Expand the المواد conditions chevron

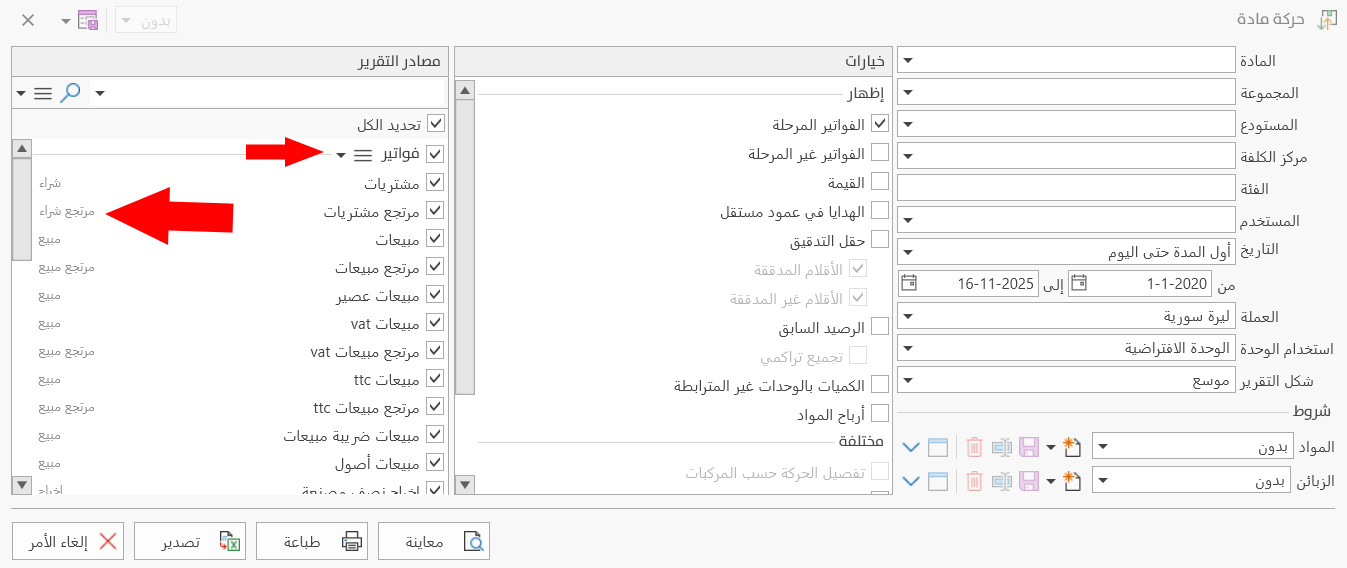coord(910,447)
